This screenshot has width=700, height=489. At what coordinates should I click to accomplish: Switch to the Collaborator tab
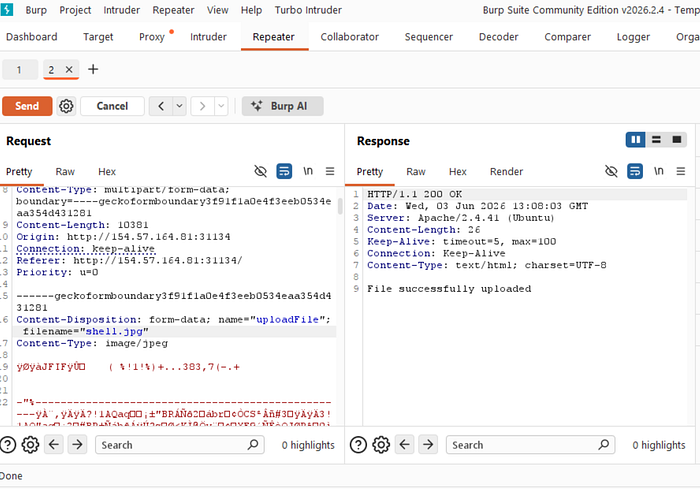tap(350, 37)
